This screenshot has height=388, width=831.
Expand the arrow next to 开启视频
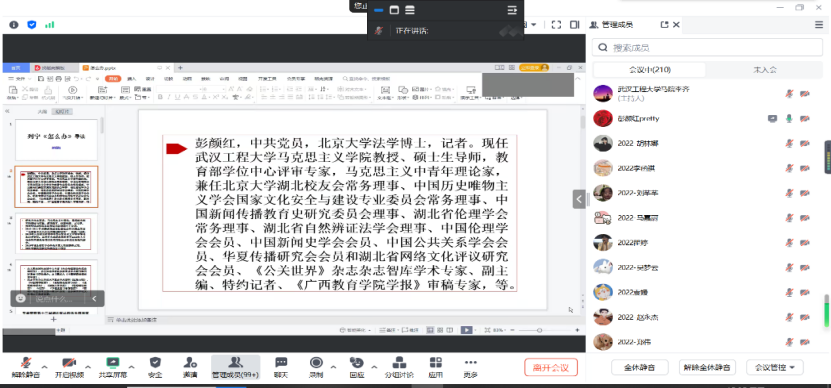pos(88,367)
